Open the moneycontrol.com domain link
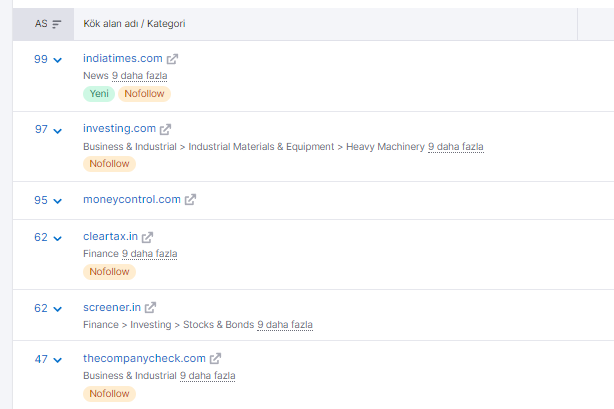Viewport: 614px width, 409px height. tap(132, 199)
